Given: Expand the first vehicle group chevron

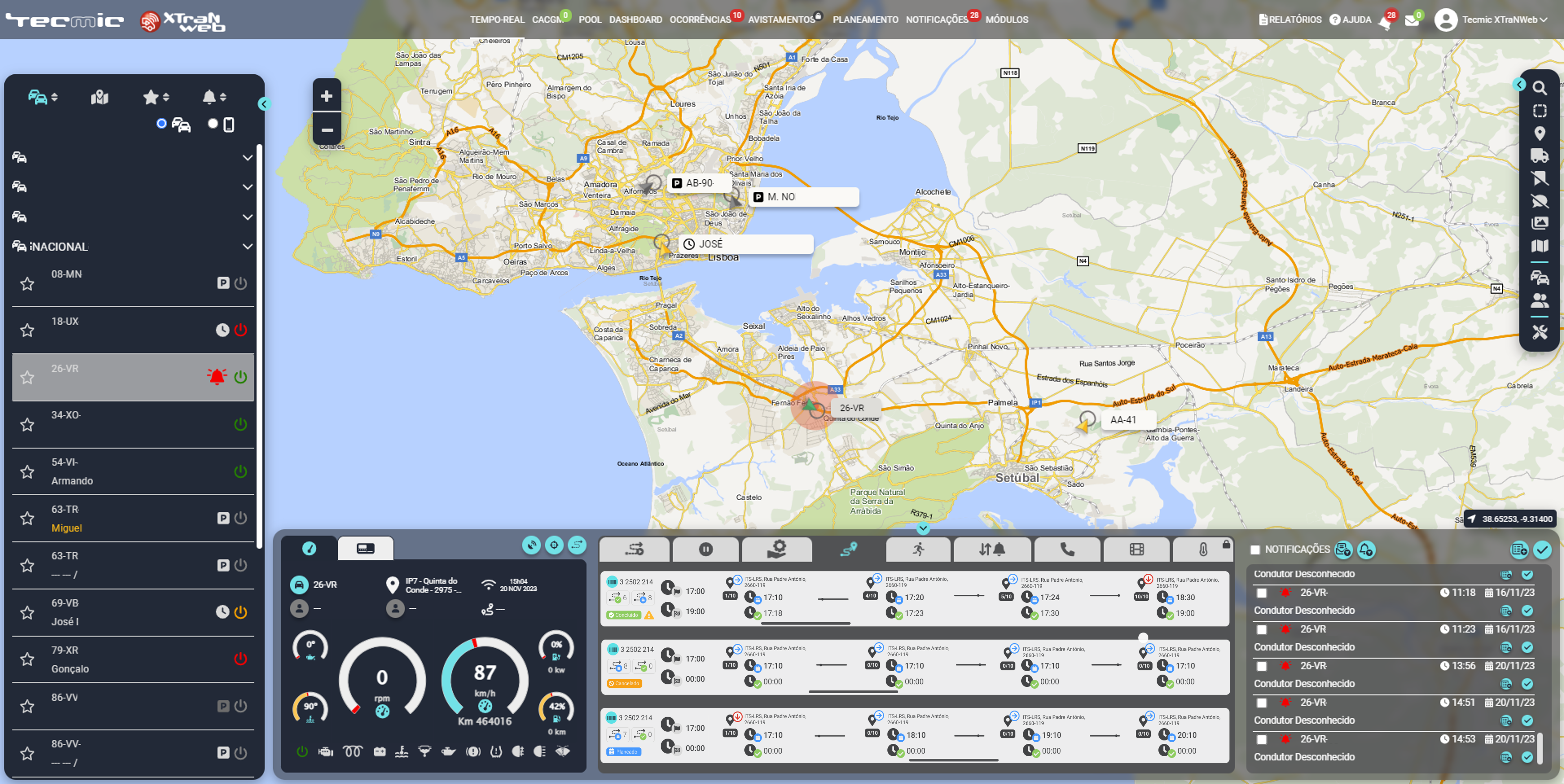Looking at the screenshot, I should pos(248,158).
